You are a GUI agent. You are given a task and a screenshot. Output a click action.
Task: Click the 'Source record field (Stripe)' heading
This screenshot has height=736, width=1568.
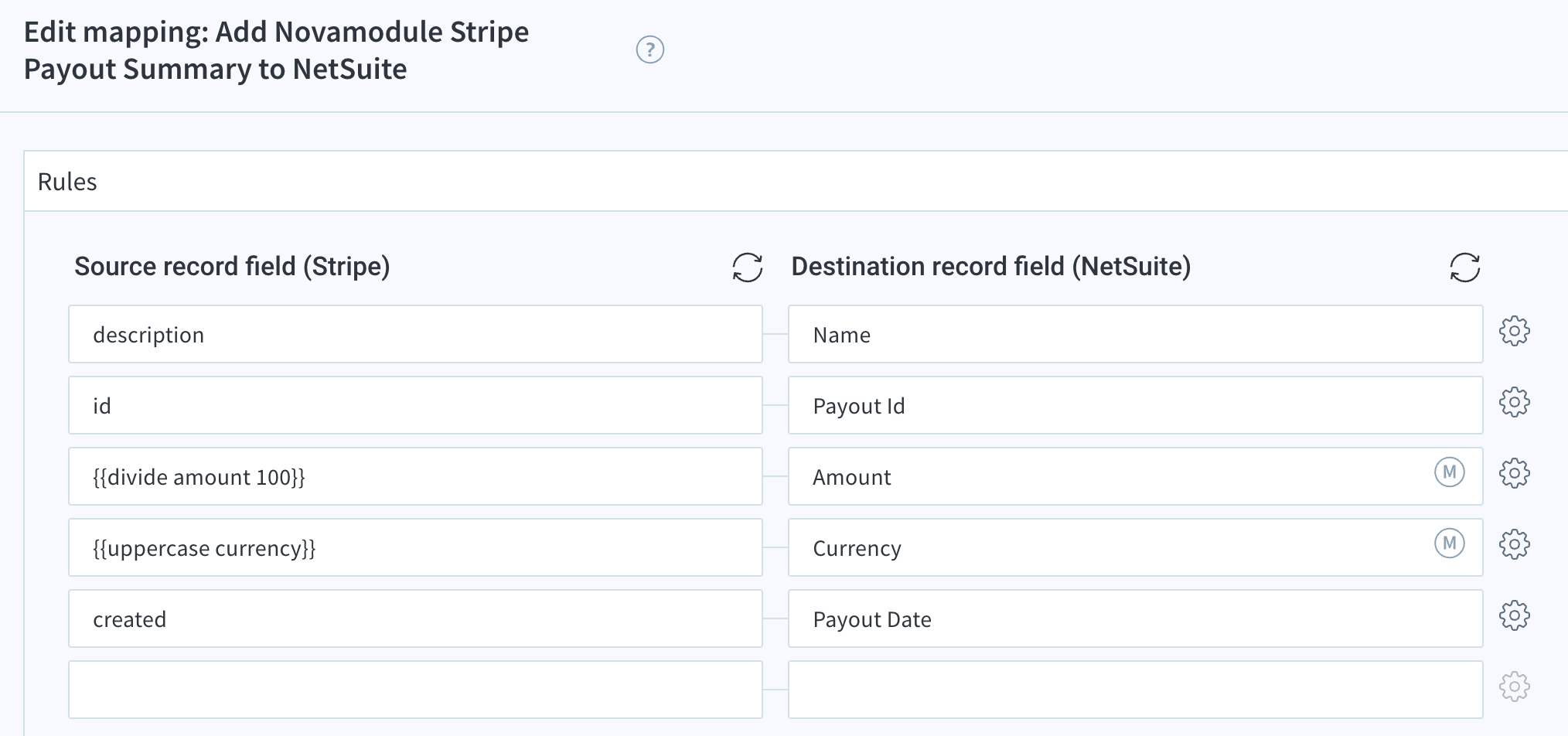pos(232,267)
